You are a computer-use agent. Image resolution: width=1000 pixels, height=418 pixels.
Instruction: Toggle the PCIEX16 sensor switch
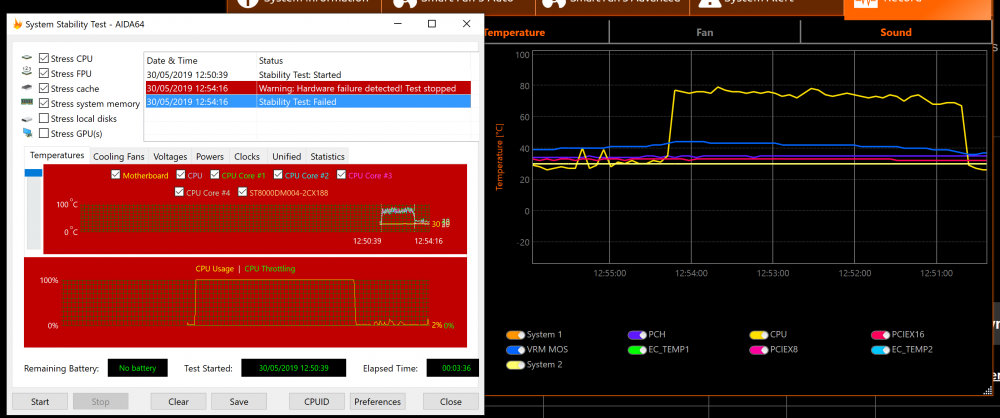pos(881,334)
